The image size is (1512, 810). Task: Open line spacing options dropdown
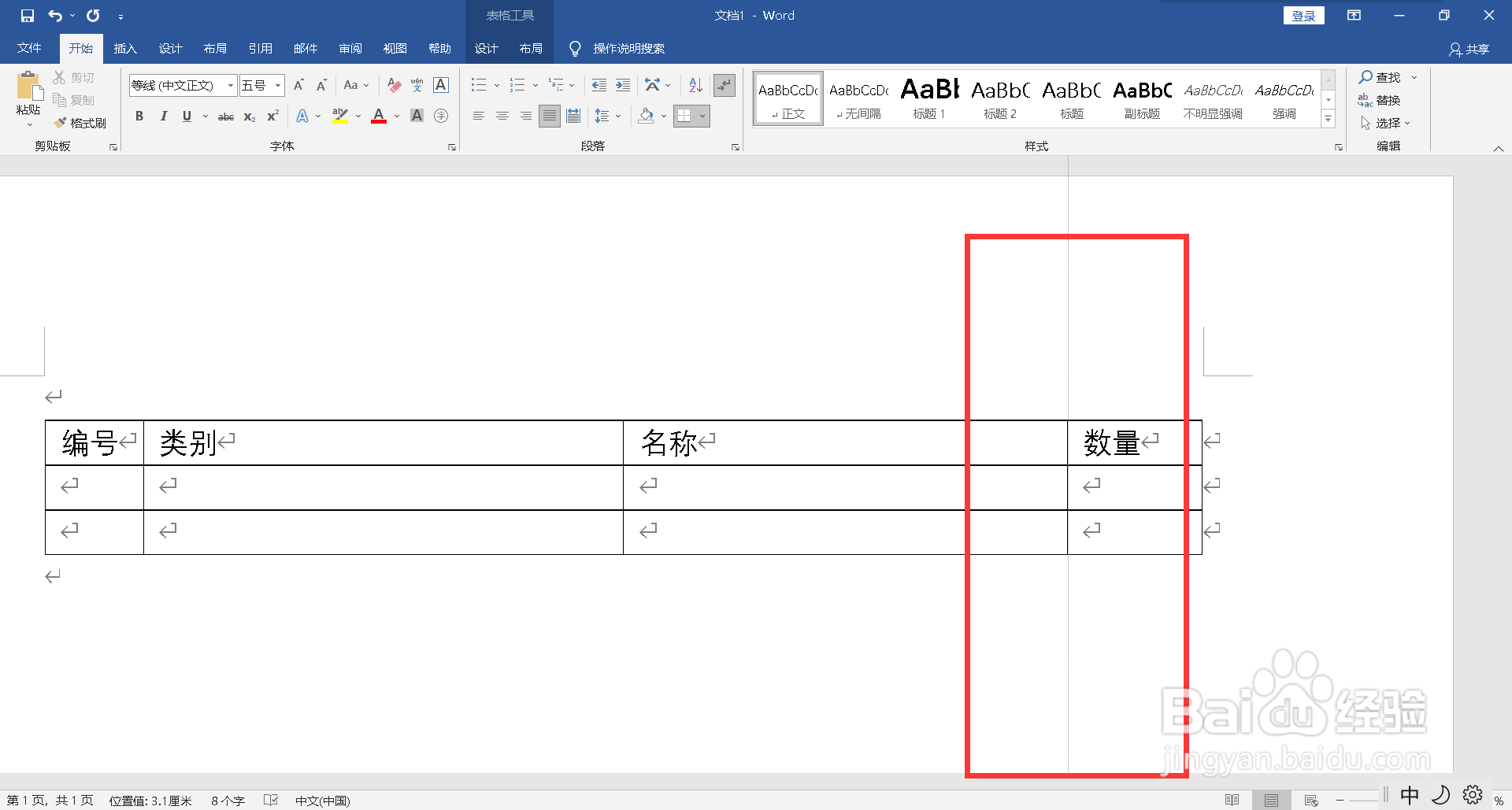618,117
